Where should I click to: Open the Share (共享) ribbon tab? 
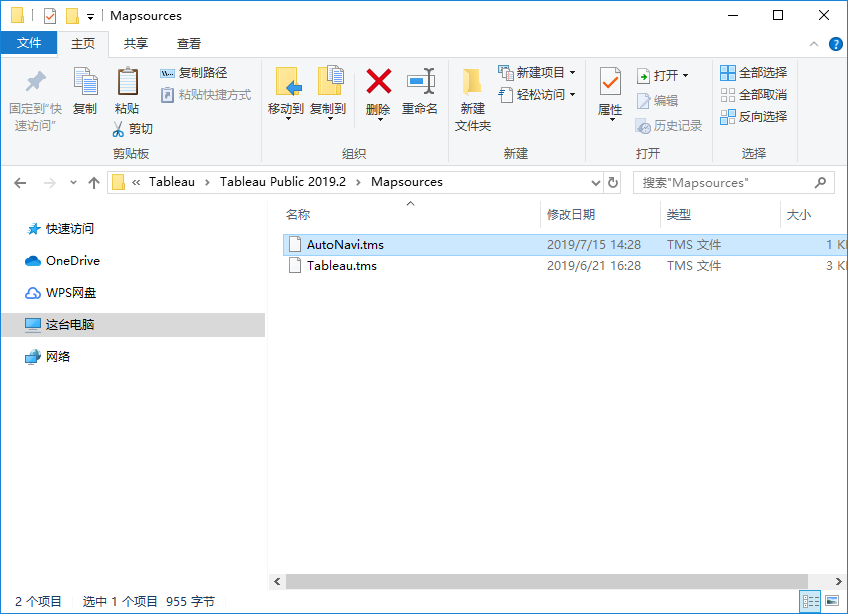tap(136, 43)
